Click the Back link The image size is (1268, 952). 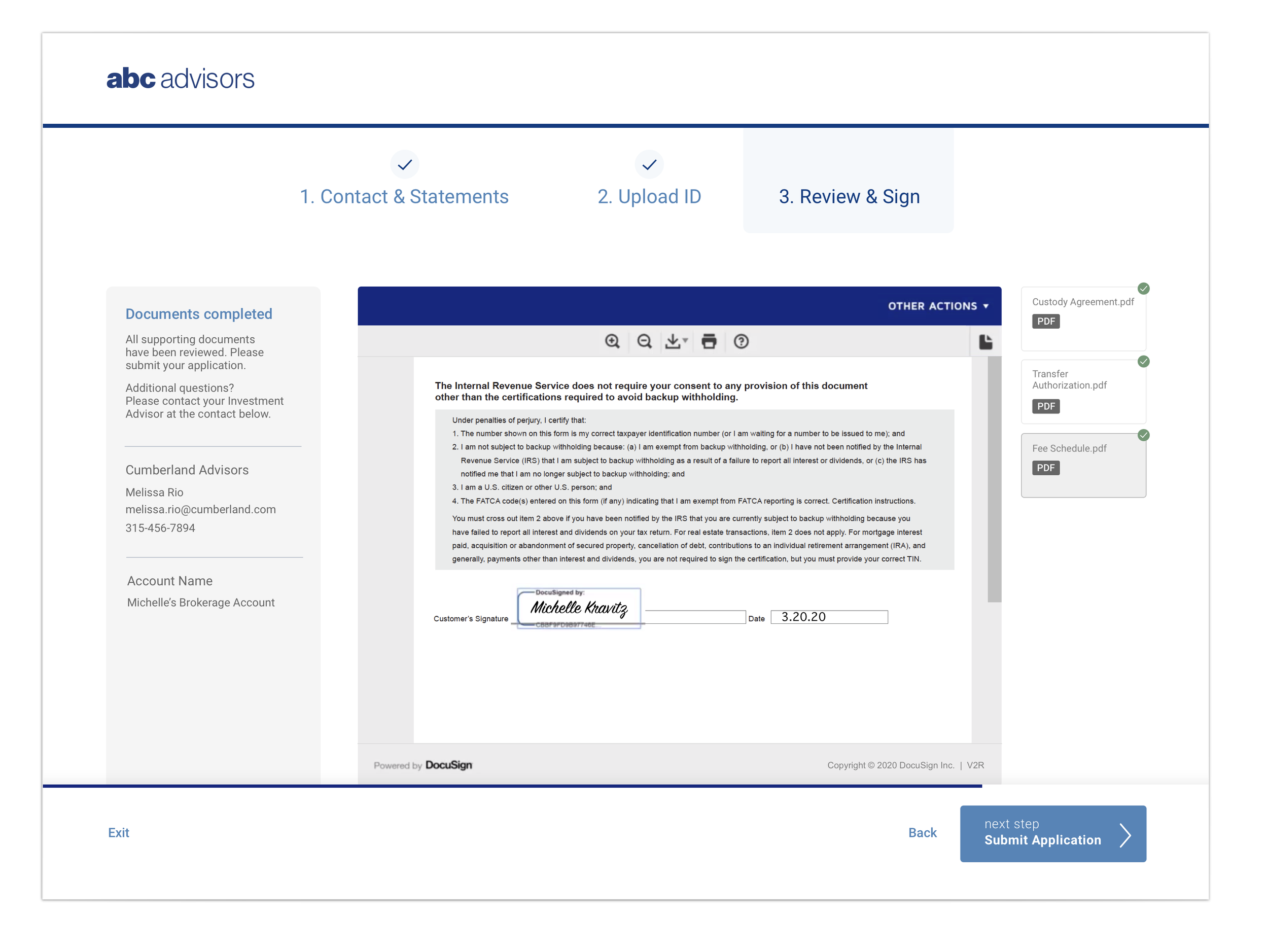click(x=922, y=833)
